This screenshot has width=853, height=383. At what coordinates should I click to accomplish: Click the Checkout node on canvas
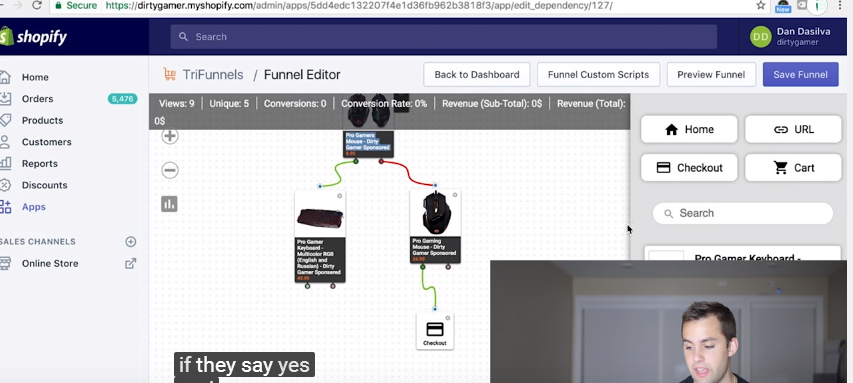[x=435, y=331]
